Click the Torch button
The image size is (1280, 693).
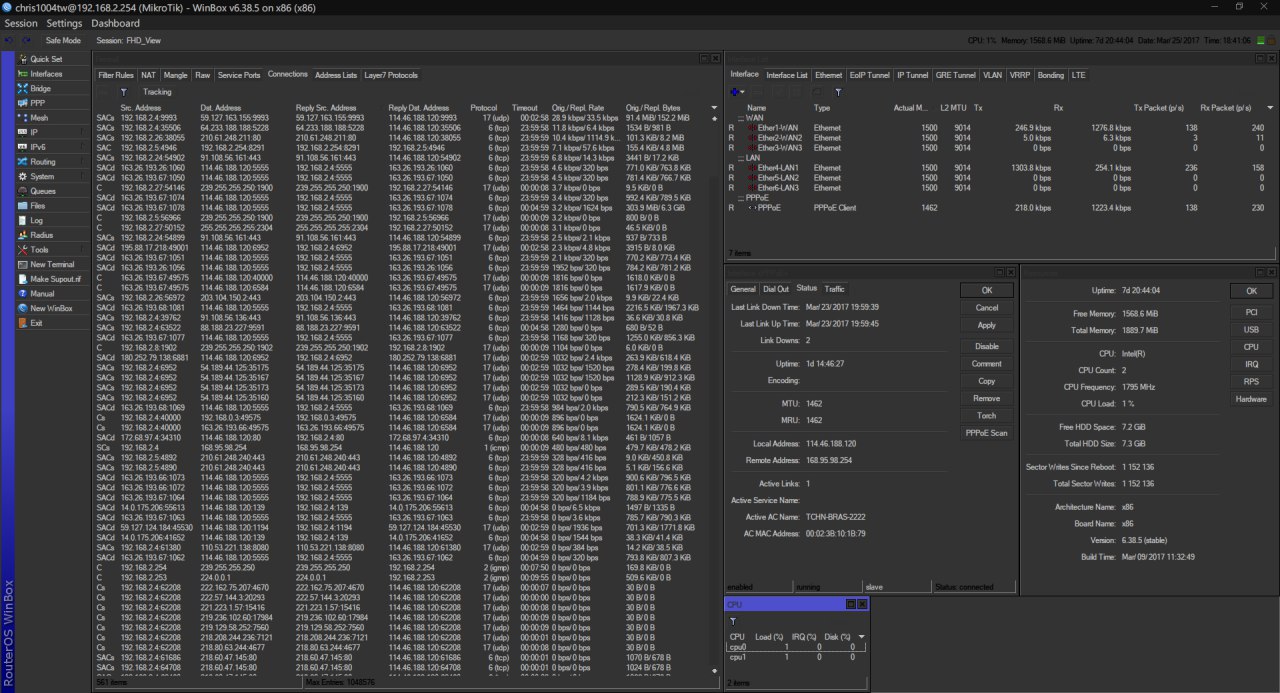point(987,415)
